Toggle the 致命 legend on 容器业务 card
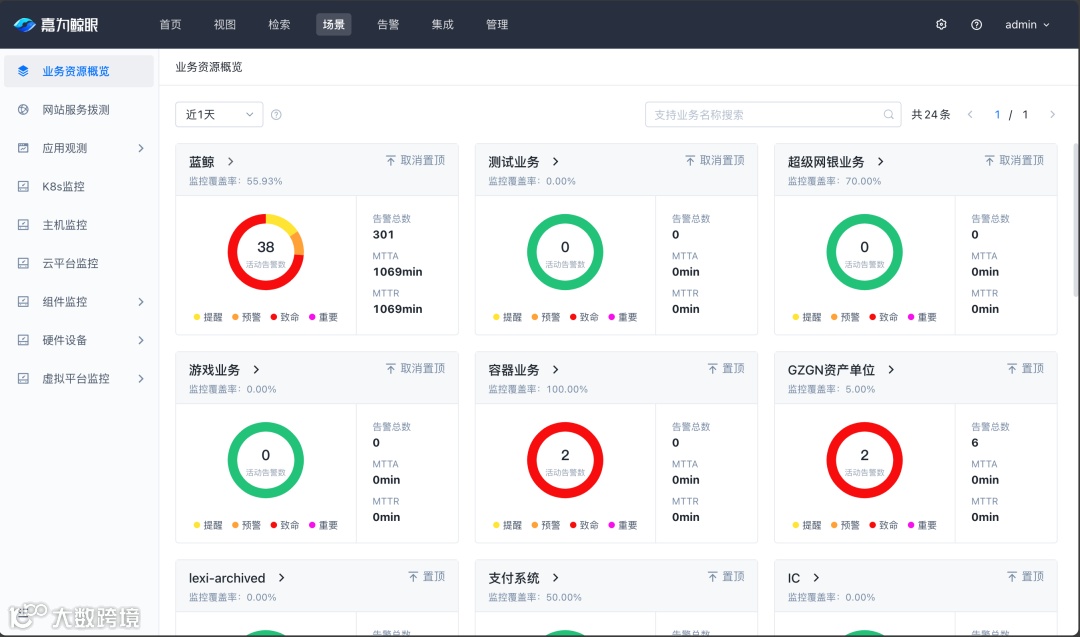 click(x=584, y=525)
